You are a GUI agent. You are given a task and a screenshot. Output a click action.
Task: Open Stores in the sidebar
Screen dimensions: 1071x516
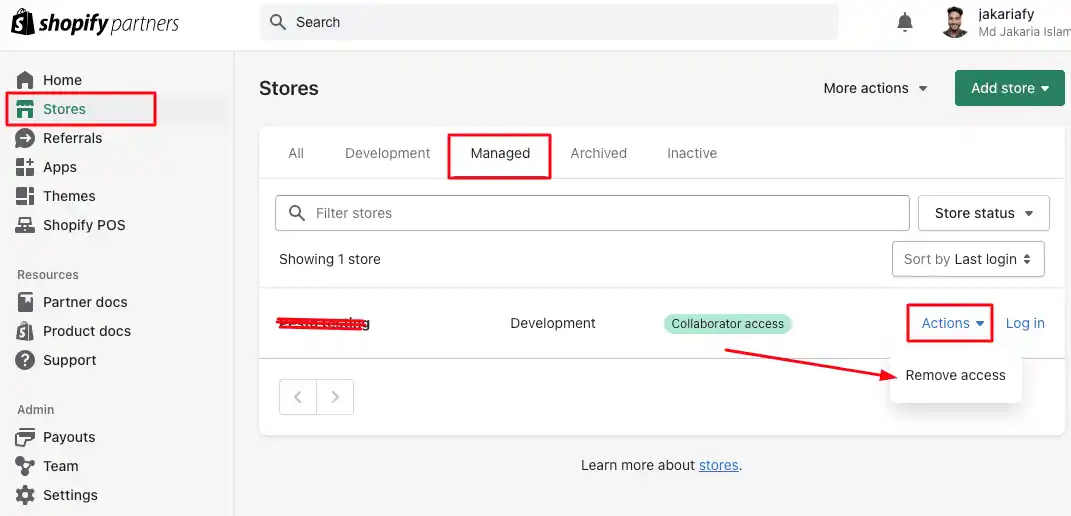tap(64, 109)
